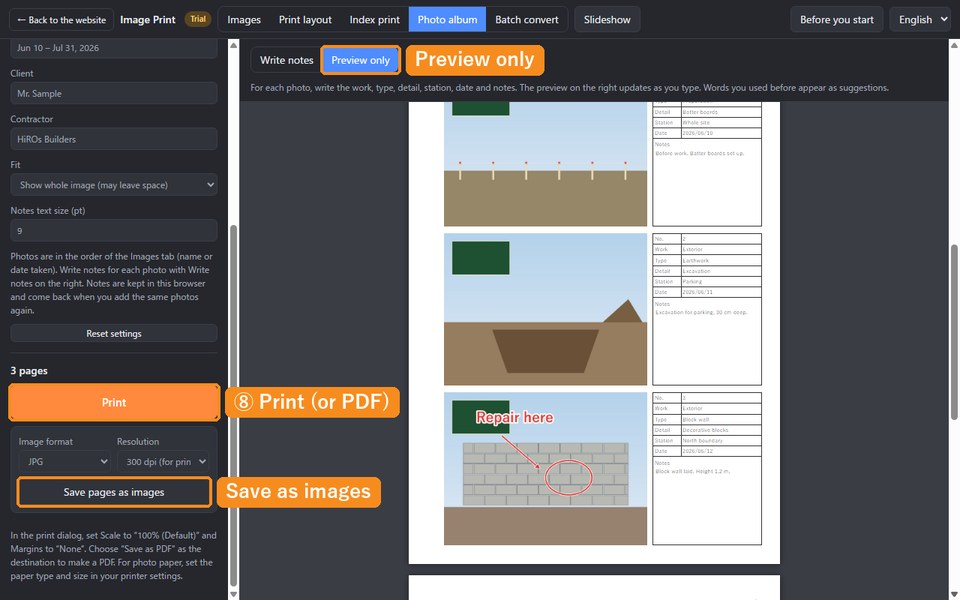960x600 pixels.
Task: Click the "Parking" station cell
Action: (721, 282)
